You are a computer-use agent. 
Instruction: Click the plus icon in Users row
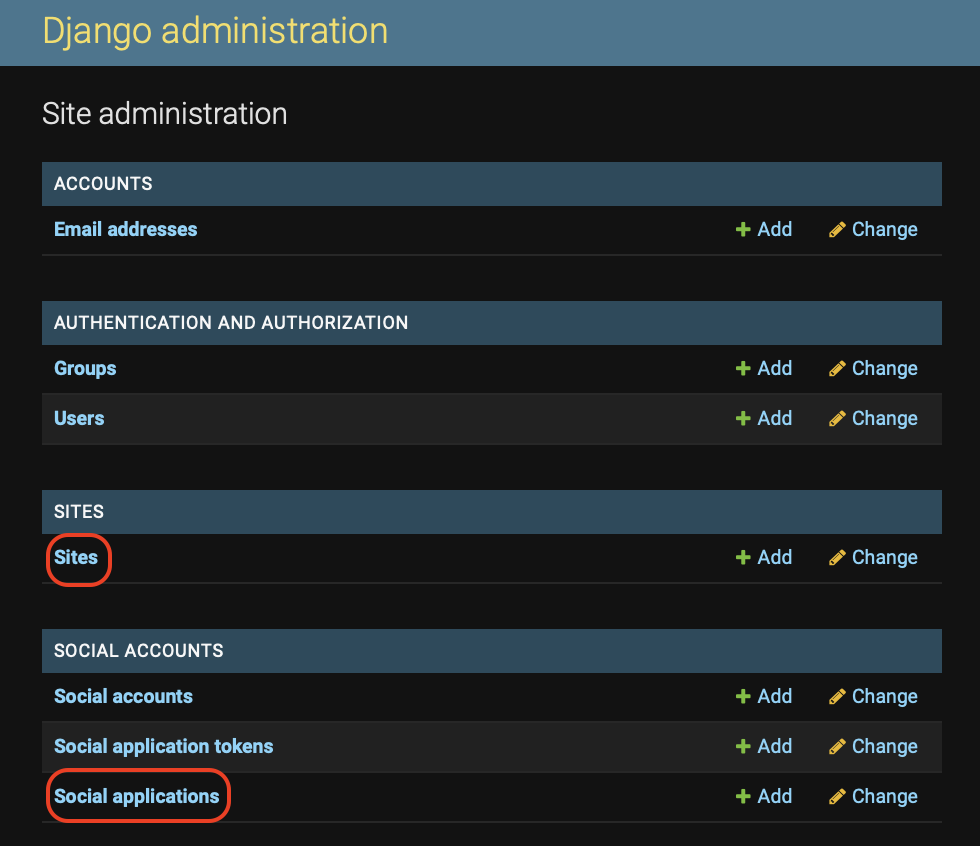tap(742, 418)
